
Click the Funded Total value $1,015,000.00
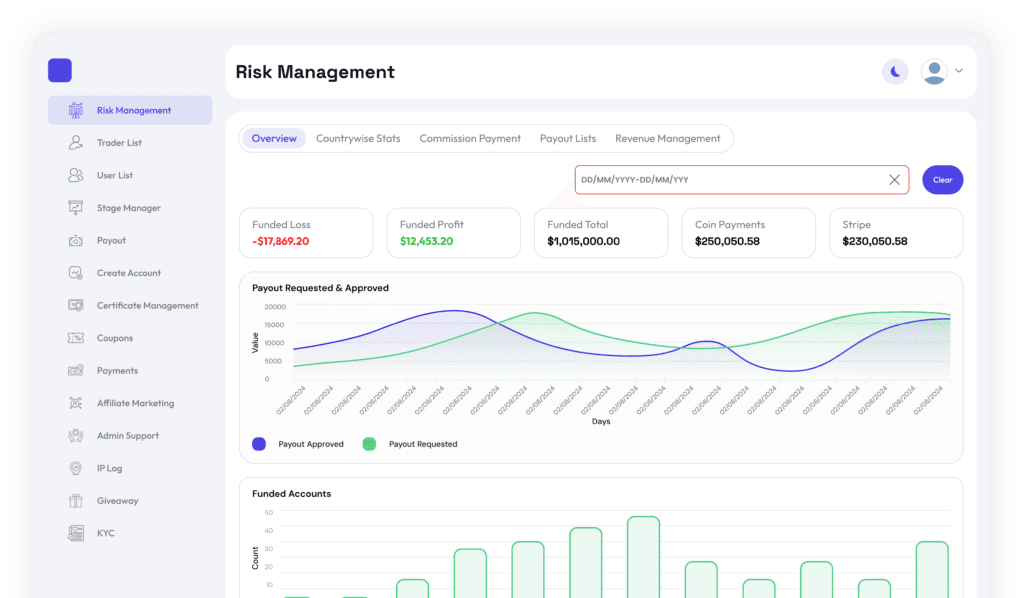tap(583, 242)
